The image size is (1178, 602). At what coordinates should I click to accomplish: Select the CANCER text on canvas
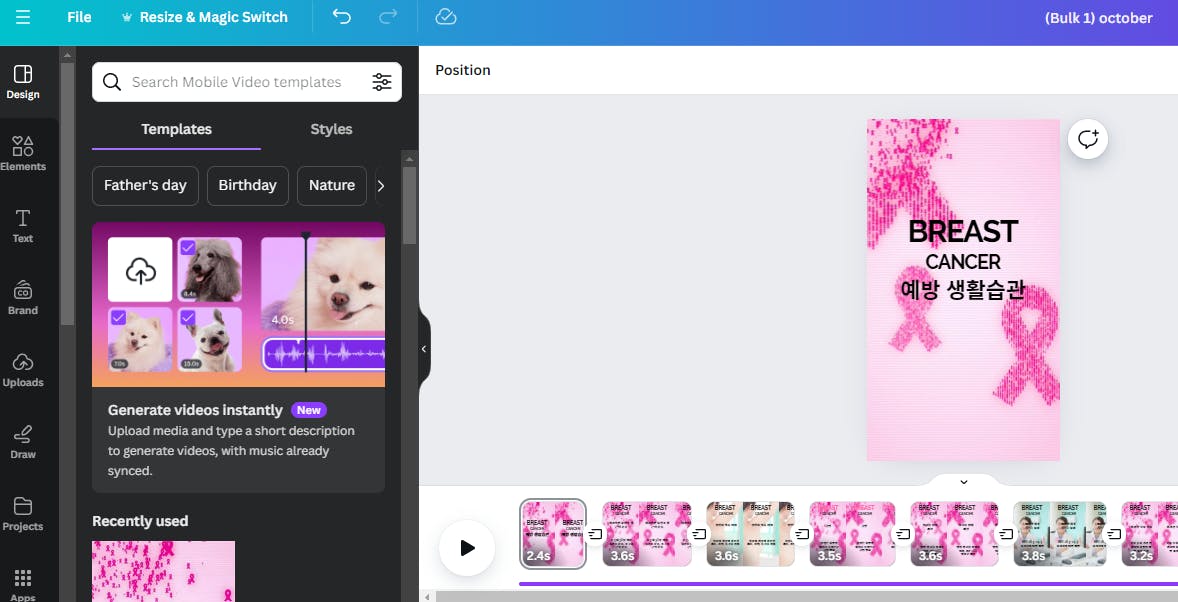point(963,262)
